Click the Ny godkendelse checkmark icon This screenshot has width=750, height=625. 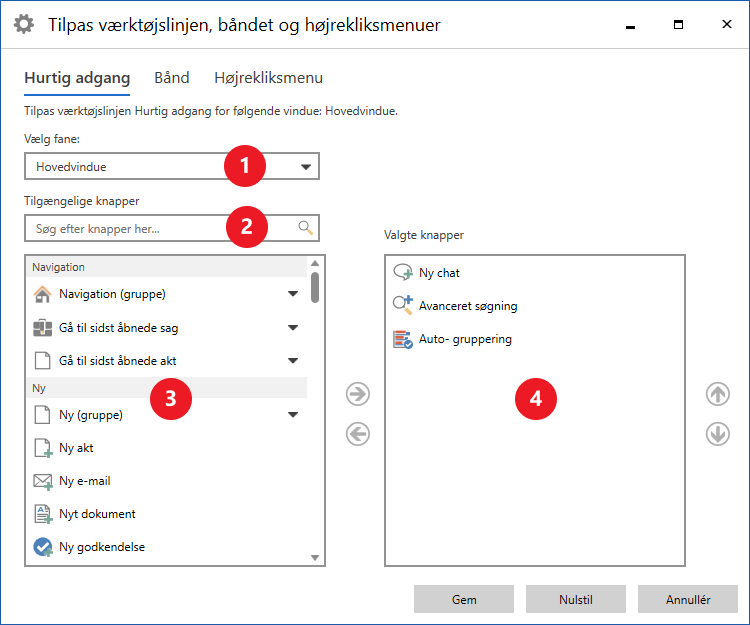(x=43, y=547)
